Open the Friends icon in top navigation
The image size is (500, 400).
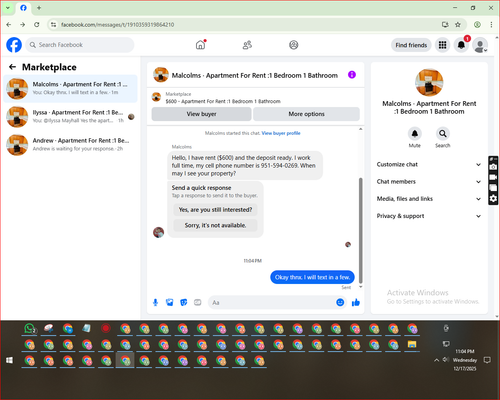247,45
